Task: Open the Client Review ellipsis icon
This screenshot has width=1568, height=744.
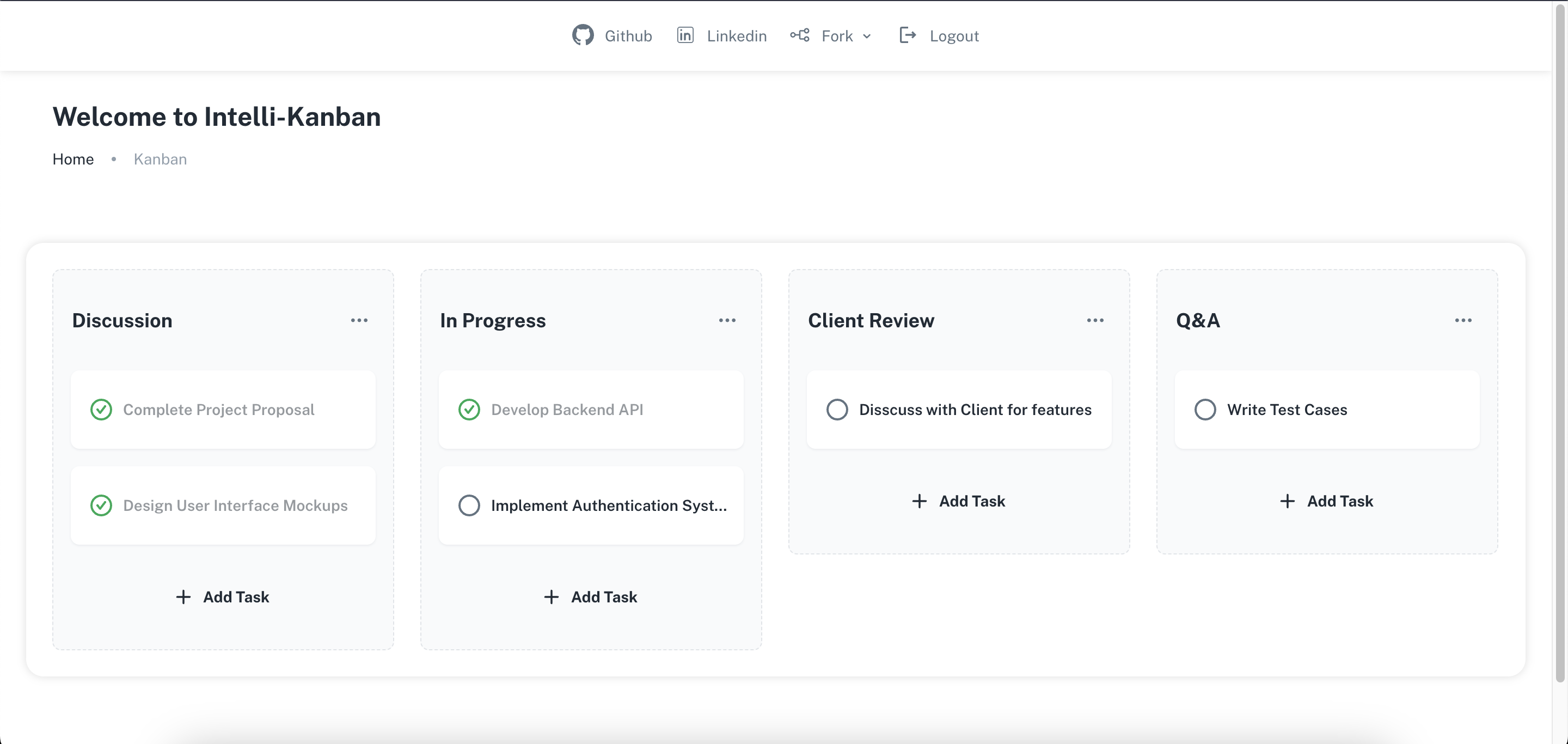Action: point(1094,320)
